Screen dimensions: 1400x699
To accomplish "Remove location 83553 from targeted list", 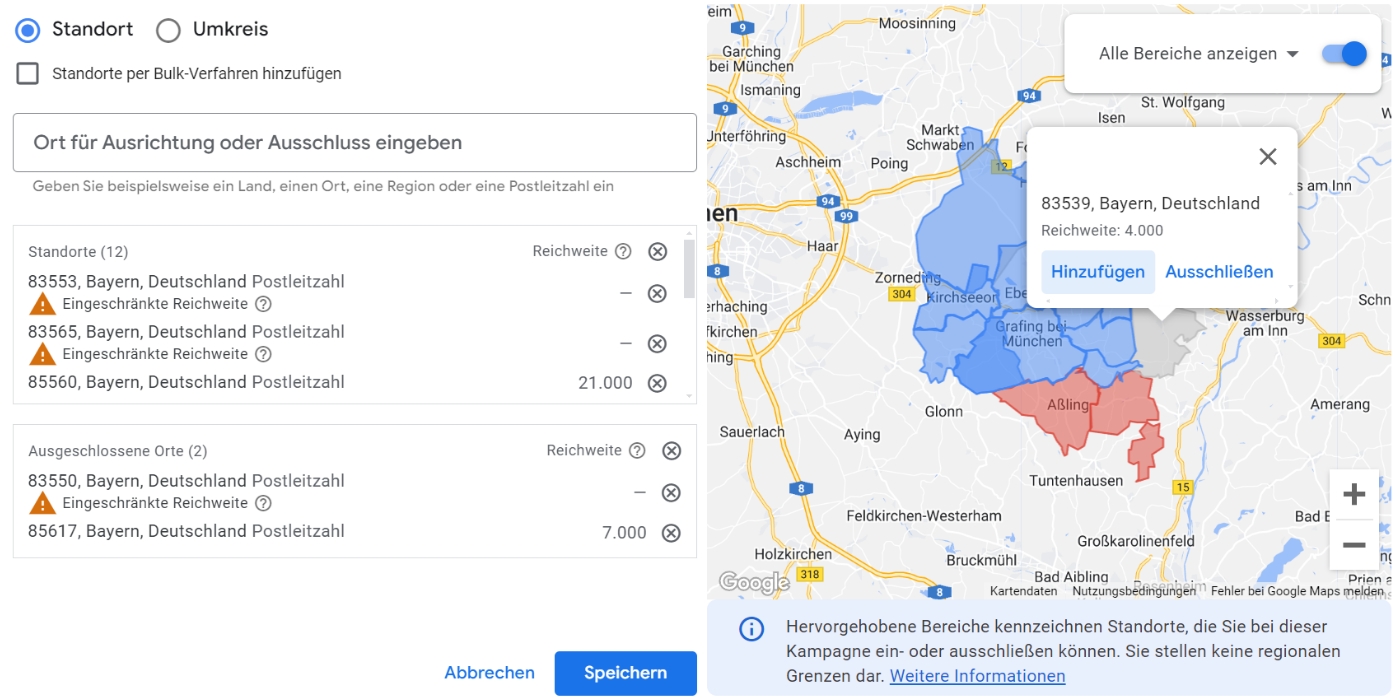I will pyautogui.click(x=657, y=293).
